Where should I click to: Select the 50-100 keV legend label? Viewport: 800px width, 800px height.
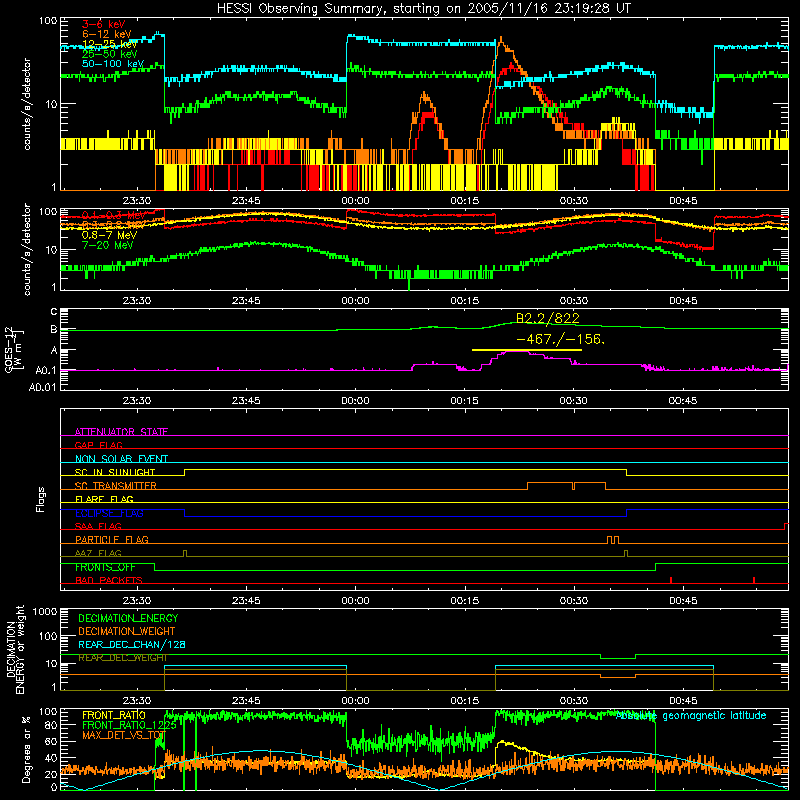[x=113, y=63]
